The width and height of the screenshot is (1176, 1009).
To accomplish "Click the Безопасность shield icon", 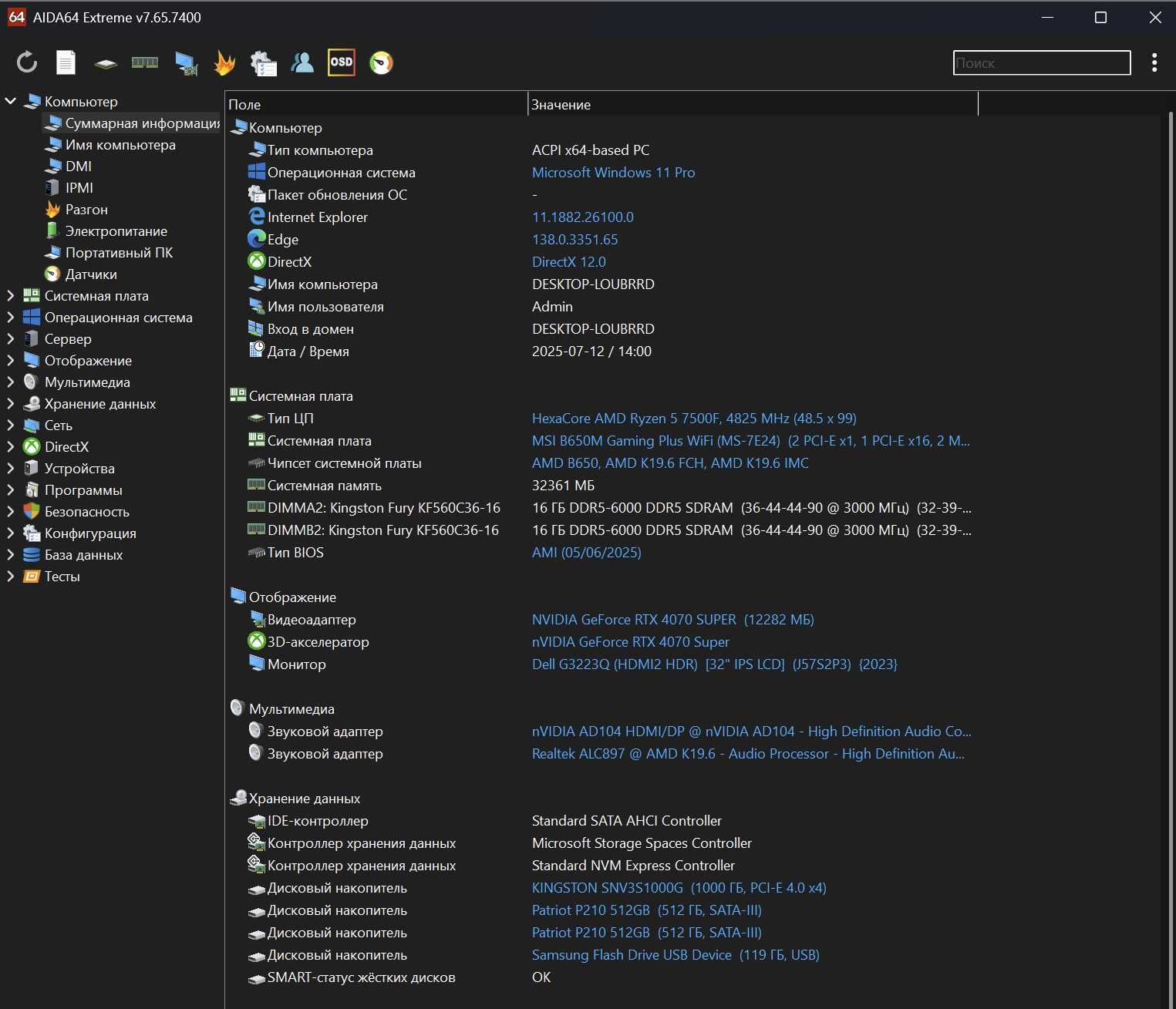I will (32, 512).
